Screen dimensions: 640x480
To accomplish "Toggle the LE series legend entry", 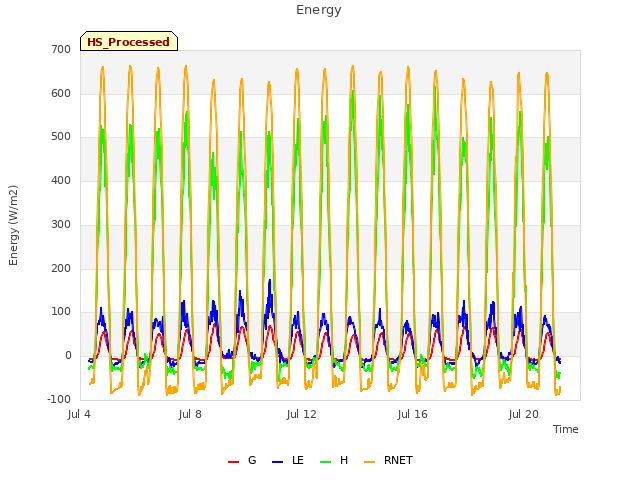I will pyautogui.click(x=288, y=460).
